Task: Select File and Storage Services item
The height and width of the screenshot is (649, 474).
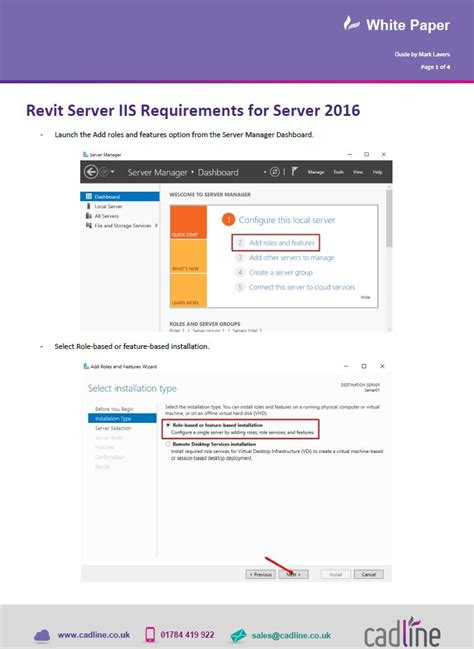Action: coord(123,226)
